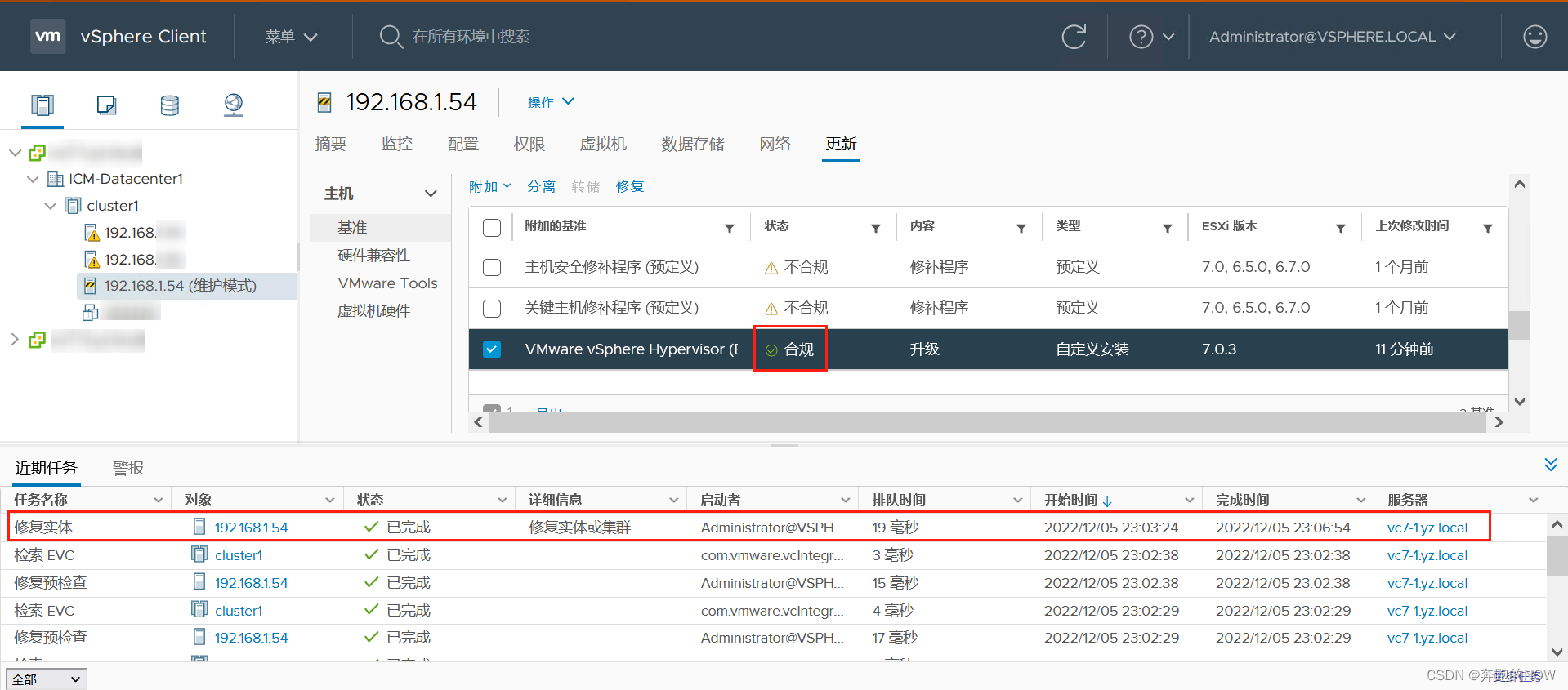Collapse the 主机 section chevron
Viewport: 1568px width, 690px height.
pyautogui.click(x=431, y=194)
